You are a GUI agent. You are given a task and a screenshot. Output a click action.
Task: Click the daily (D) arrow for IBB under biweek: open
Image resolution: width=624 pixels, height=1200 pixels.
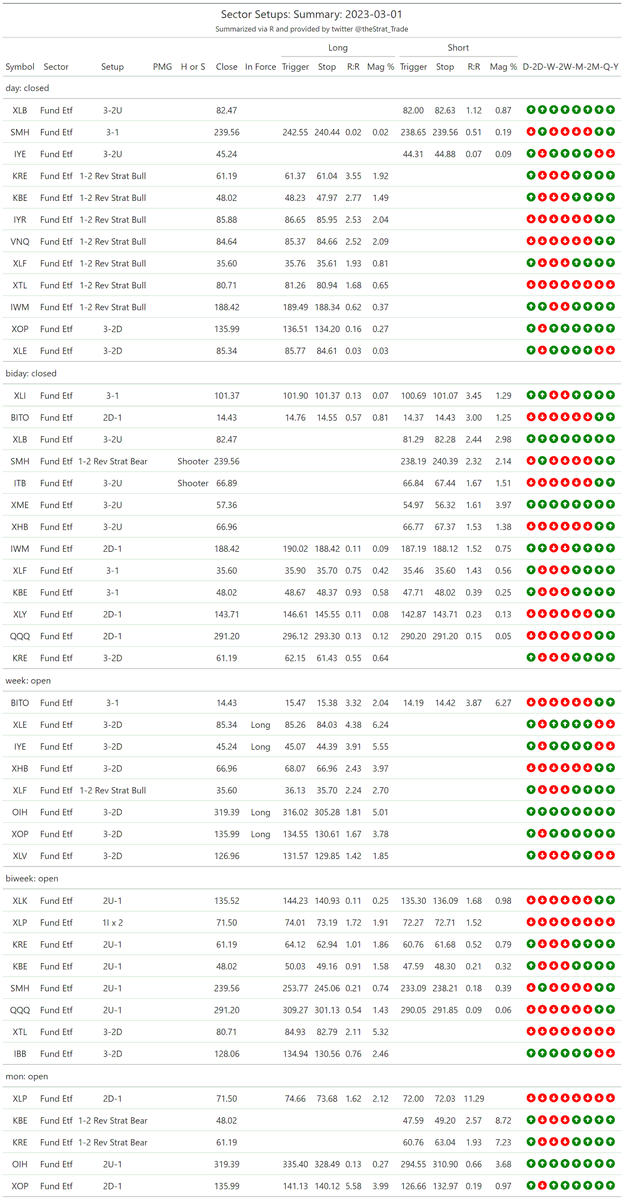531,1054
